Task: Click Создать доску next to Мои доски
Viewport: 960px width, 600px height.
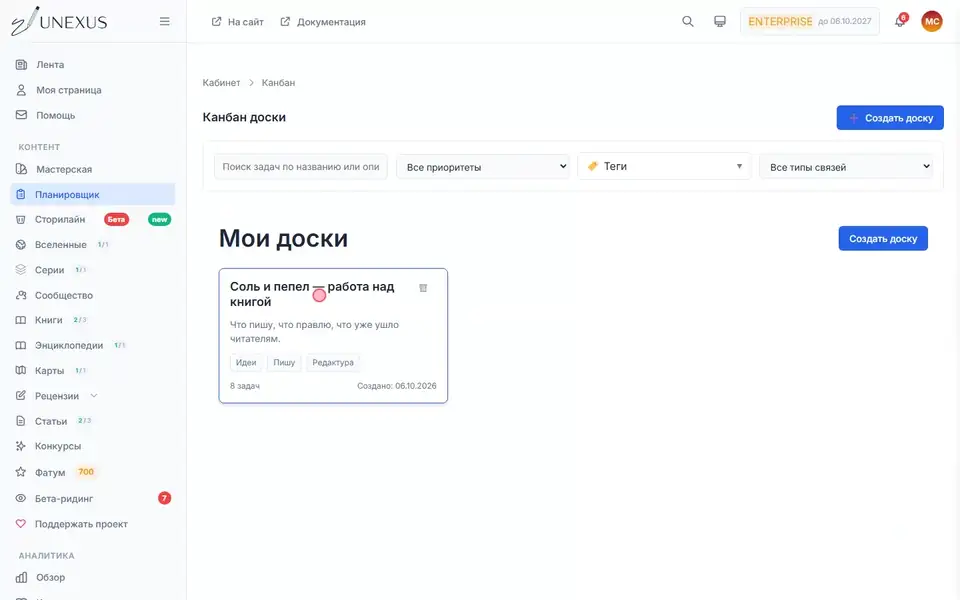Action: pyautogui.click(x=883, y=238)
